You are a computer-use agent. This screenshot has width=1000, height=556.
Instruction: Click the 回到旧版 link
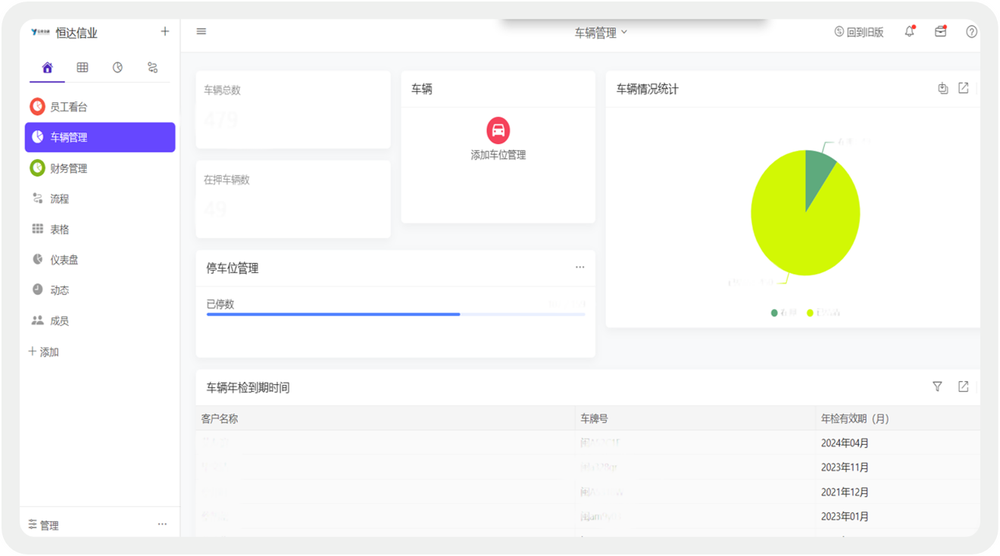click(x=858, y=32)
